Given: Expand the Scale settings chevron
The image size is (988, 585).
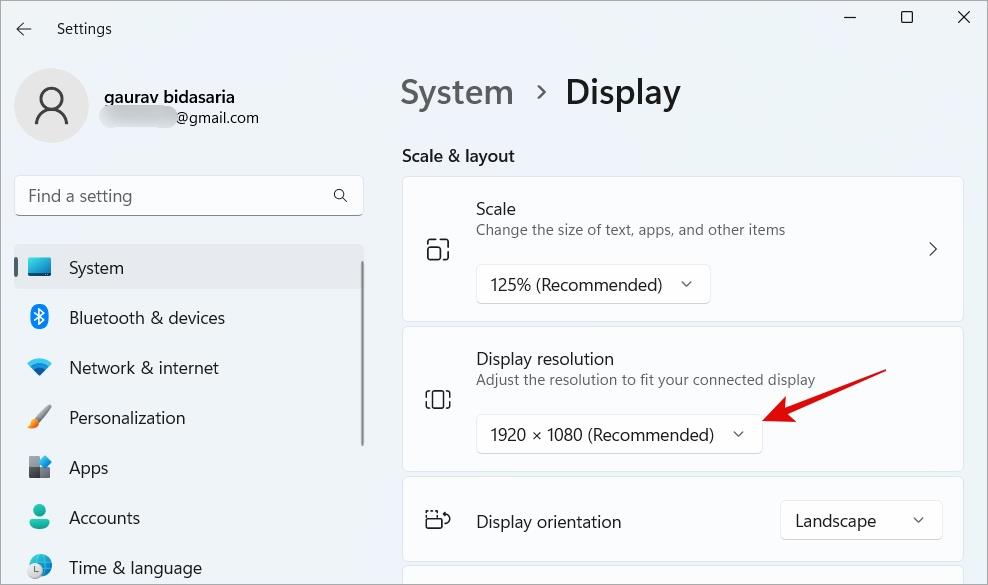Looking at the screenshot, I should coord(933,249).
